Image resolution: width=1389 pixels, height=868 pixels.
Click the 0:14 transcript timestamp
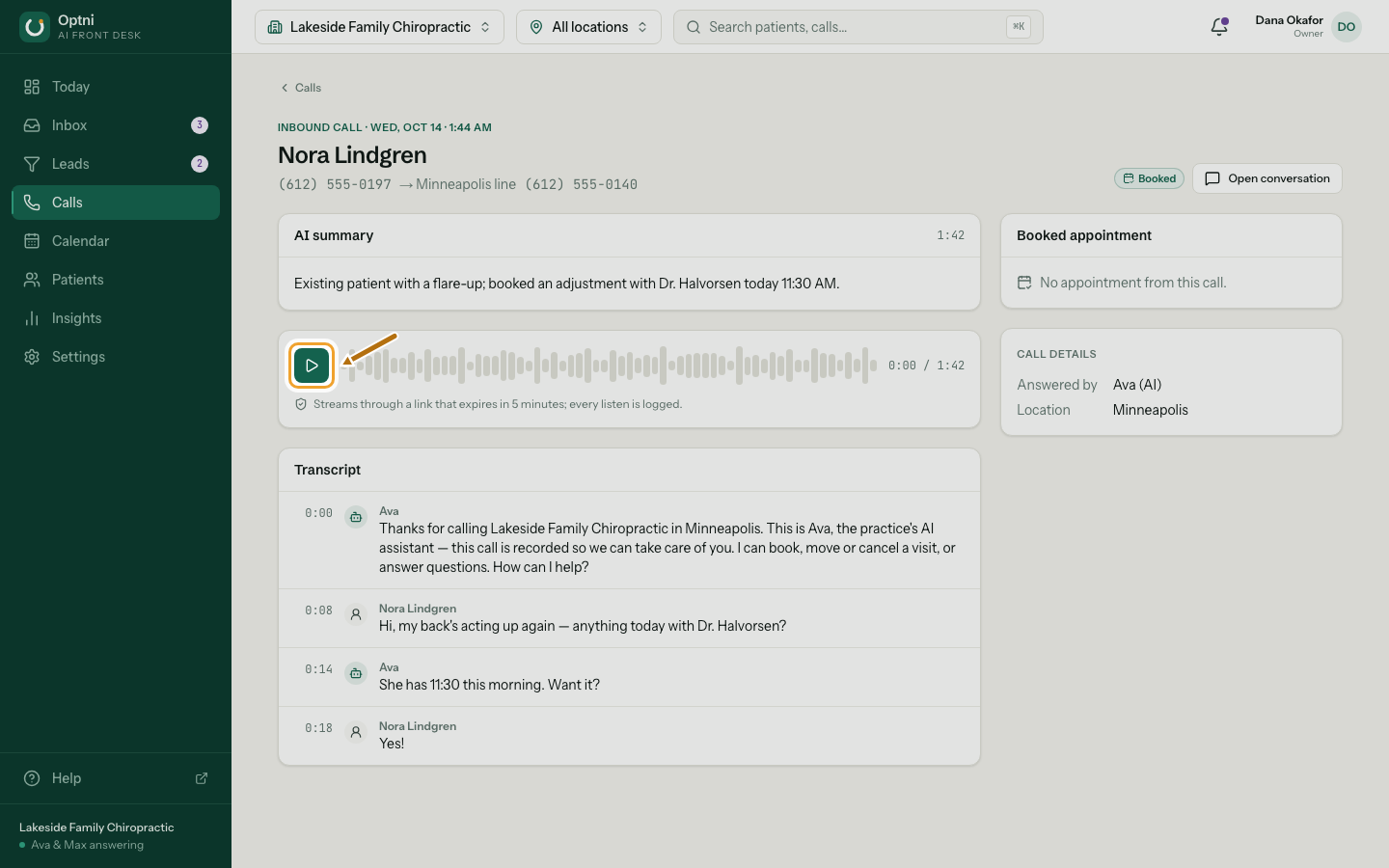click(318, 669)
